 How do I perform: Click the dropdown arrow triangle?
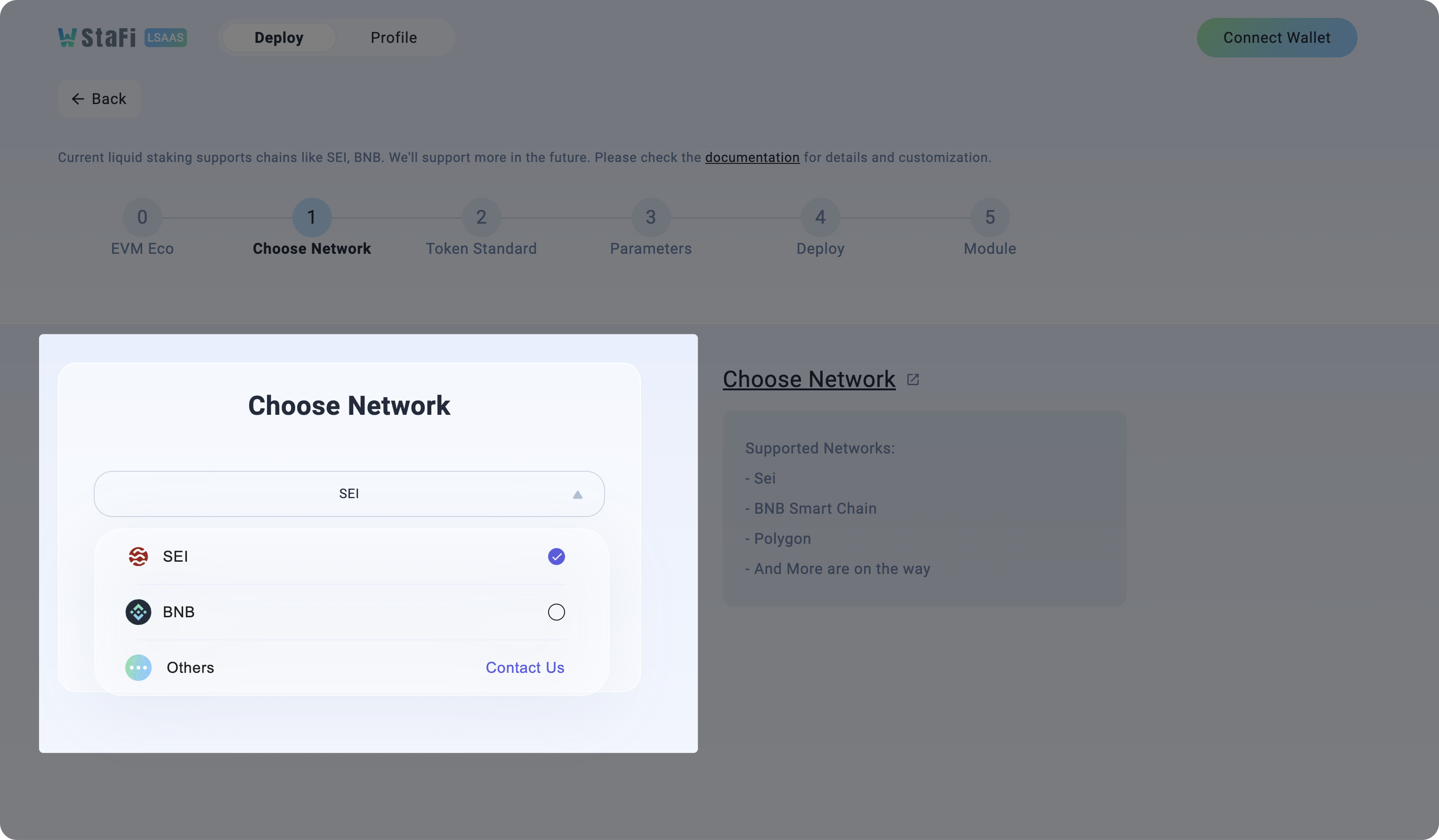pyautogui.click(x=577, y=494)
